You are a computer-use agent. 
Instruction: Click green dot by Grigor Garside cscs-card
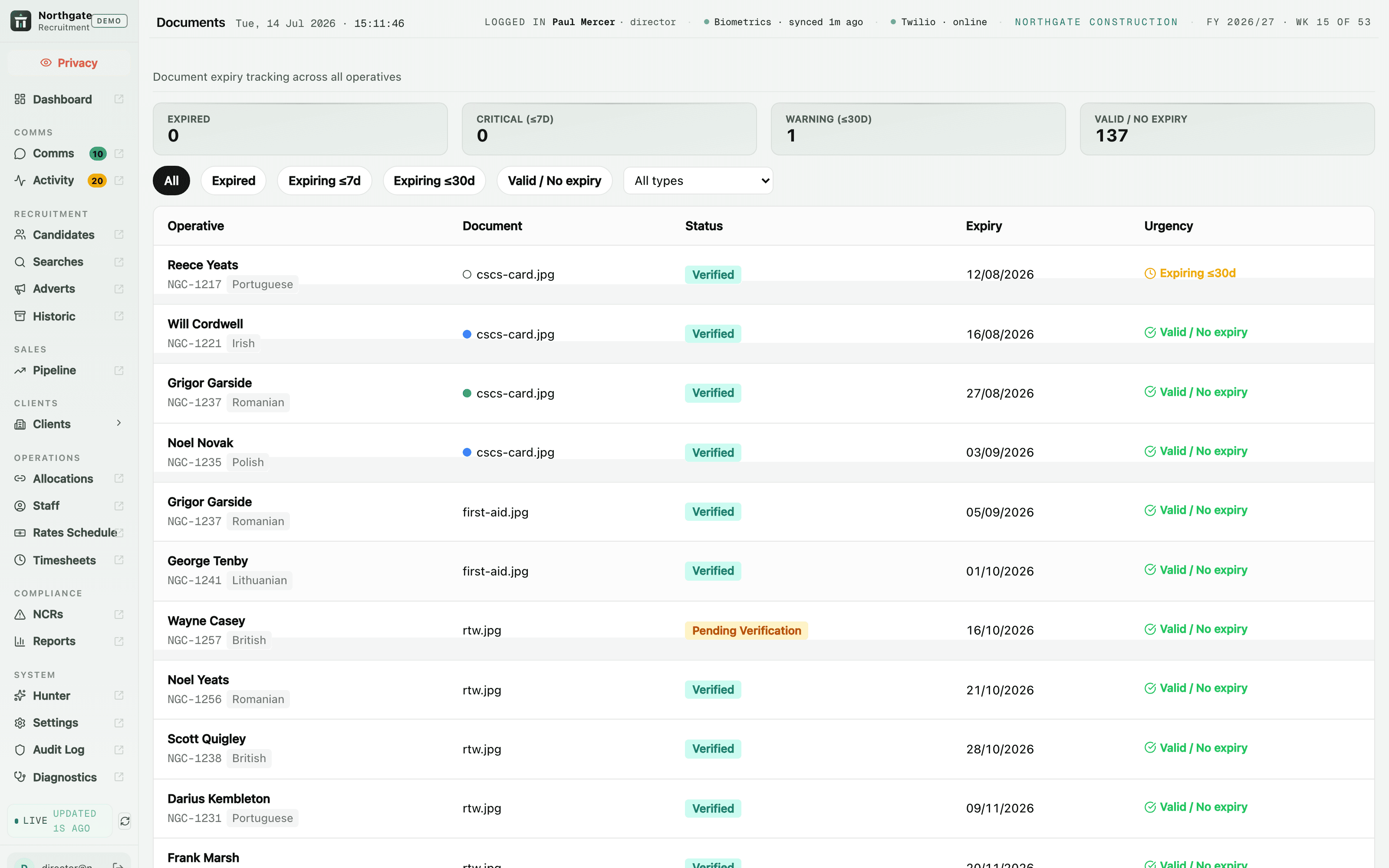tap(467, 393)
